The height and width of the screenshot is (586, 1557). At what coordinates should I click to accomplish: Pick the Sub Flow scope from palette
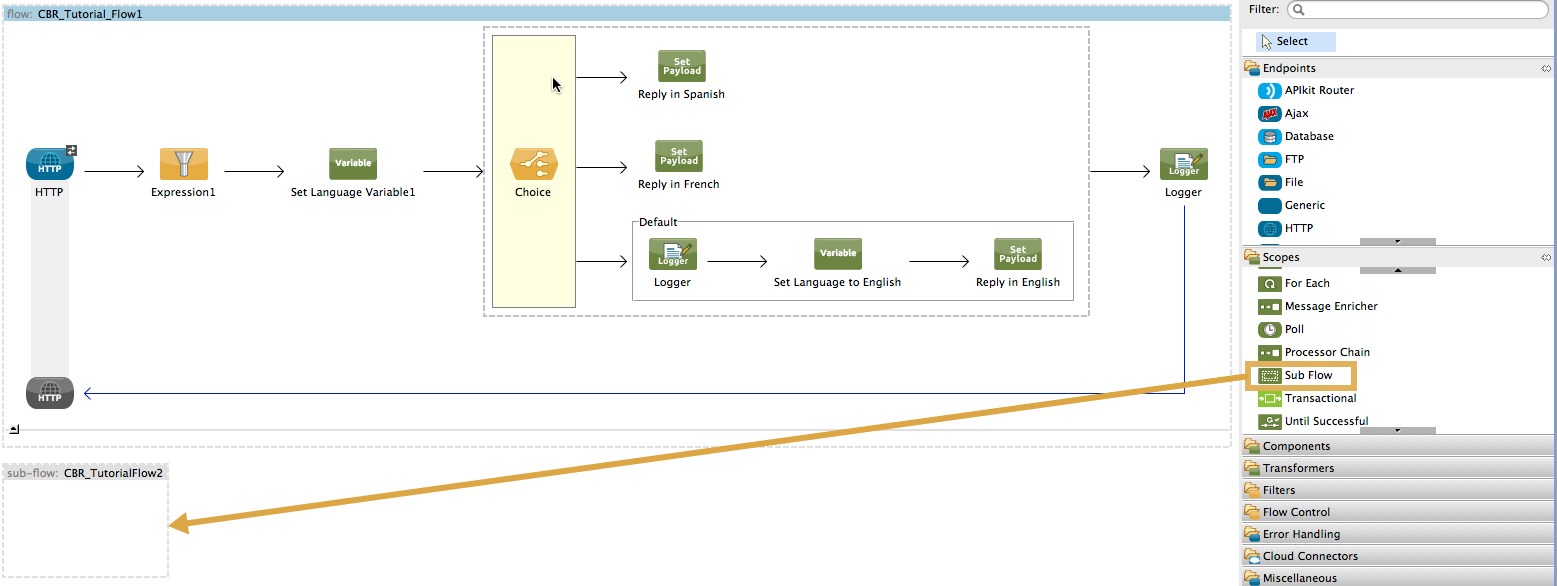tap(1308, 376)
